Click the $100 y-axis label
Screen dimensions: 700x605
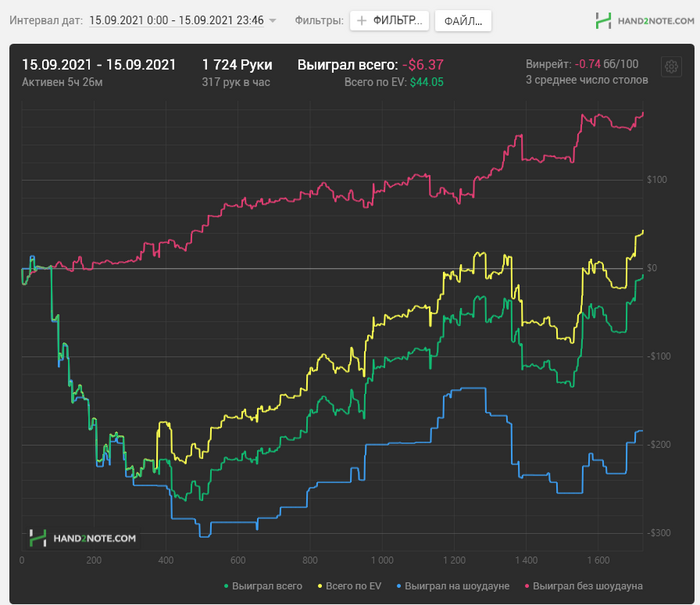[x=657, y=180]
